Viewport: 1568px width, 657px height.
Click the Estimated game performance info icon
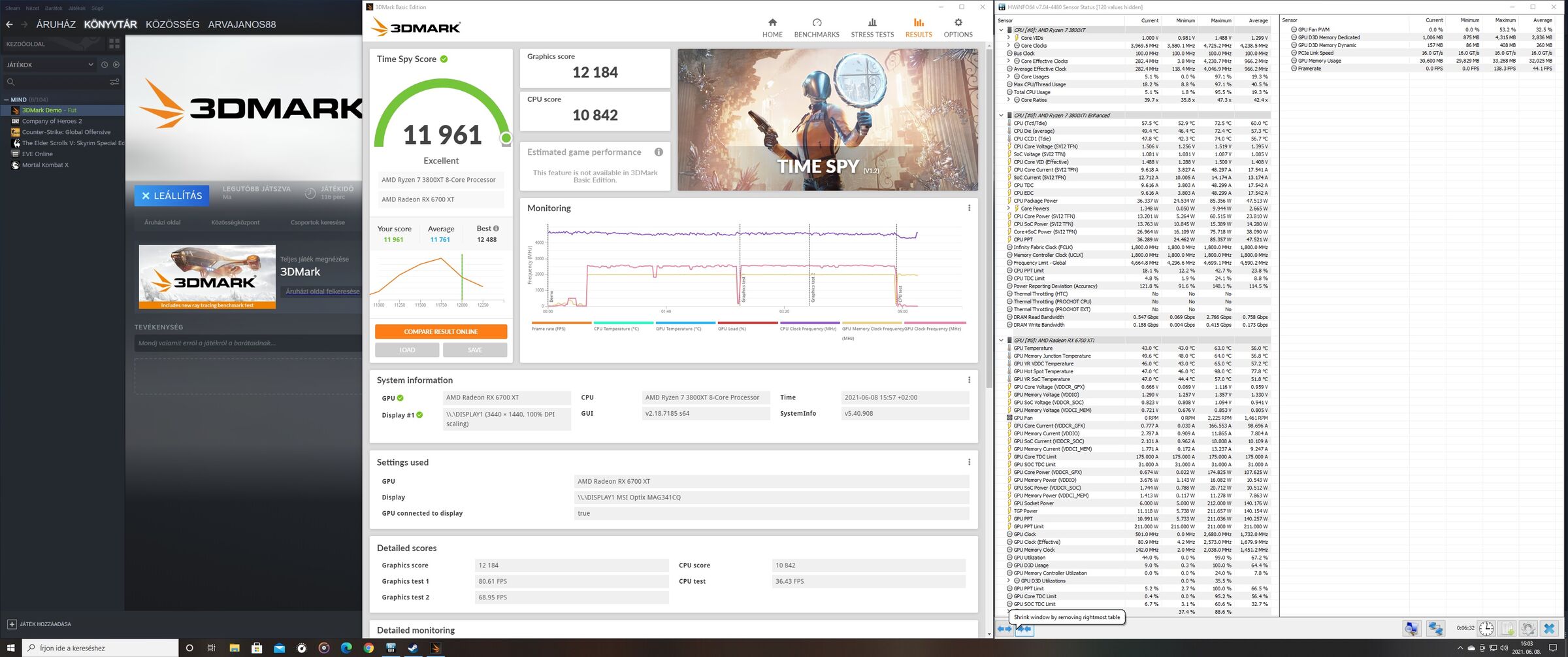coord(659,152)
